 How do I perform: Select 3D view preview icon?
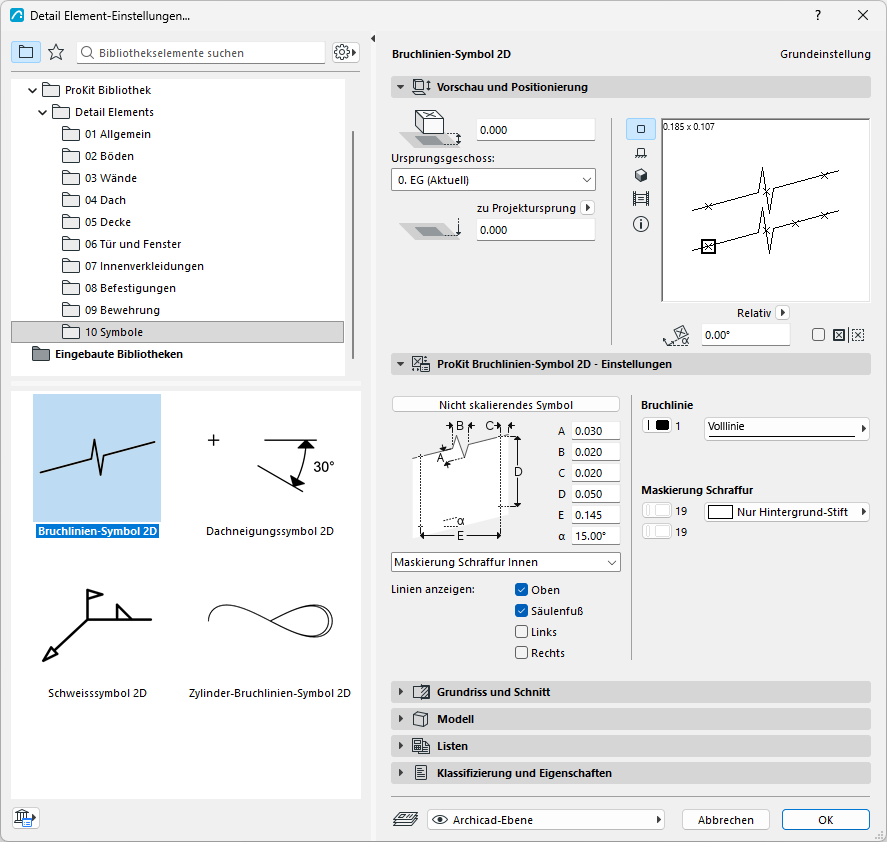(640, 175)
